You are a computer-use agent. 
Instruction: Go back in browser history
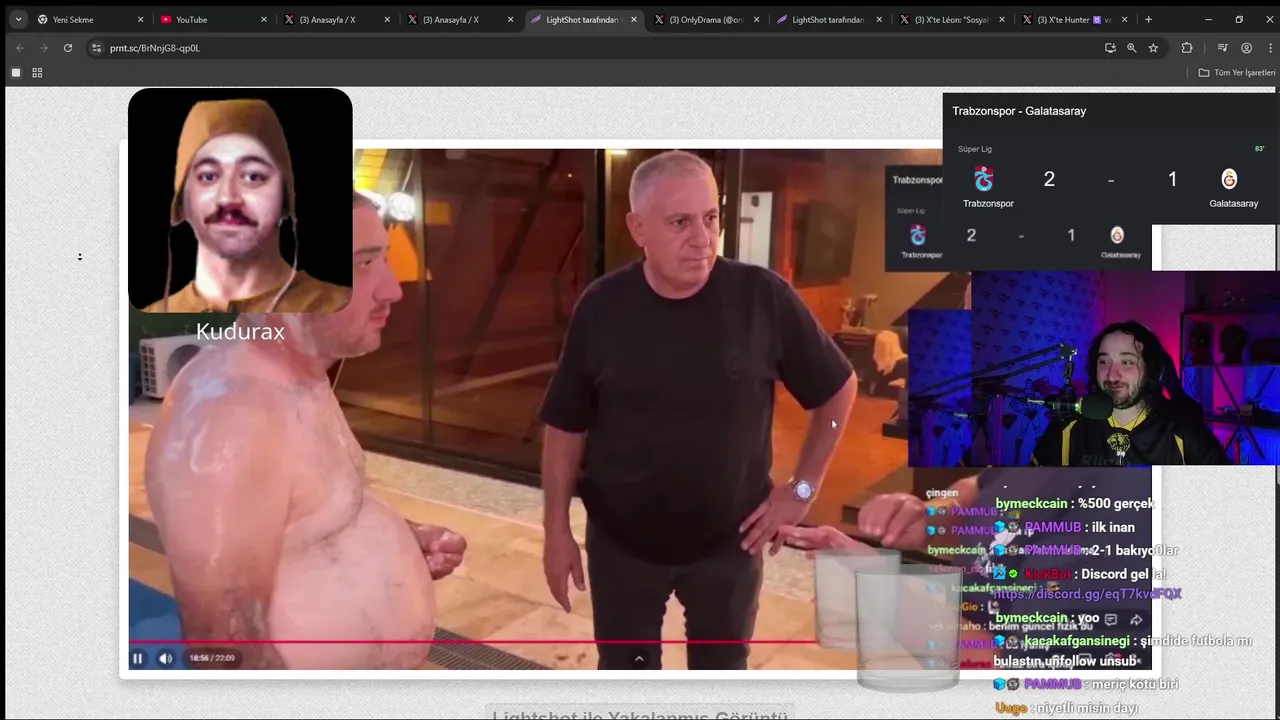pos(19,48)
